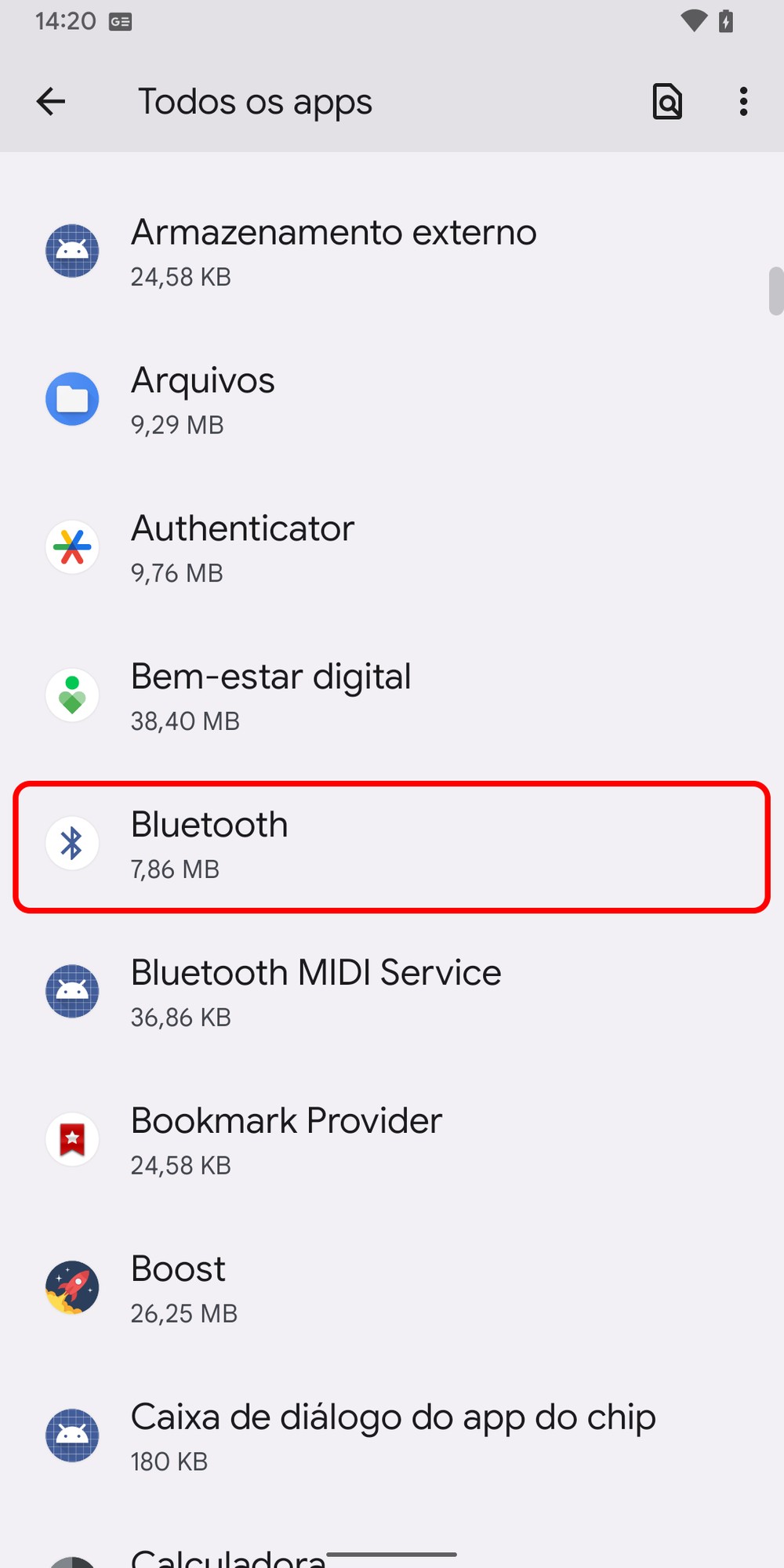The width and height of the screenshot is (784, 1568).
Task: Open Bem-estar digital app info
Action: click(392, 695)
